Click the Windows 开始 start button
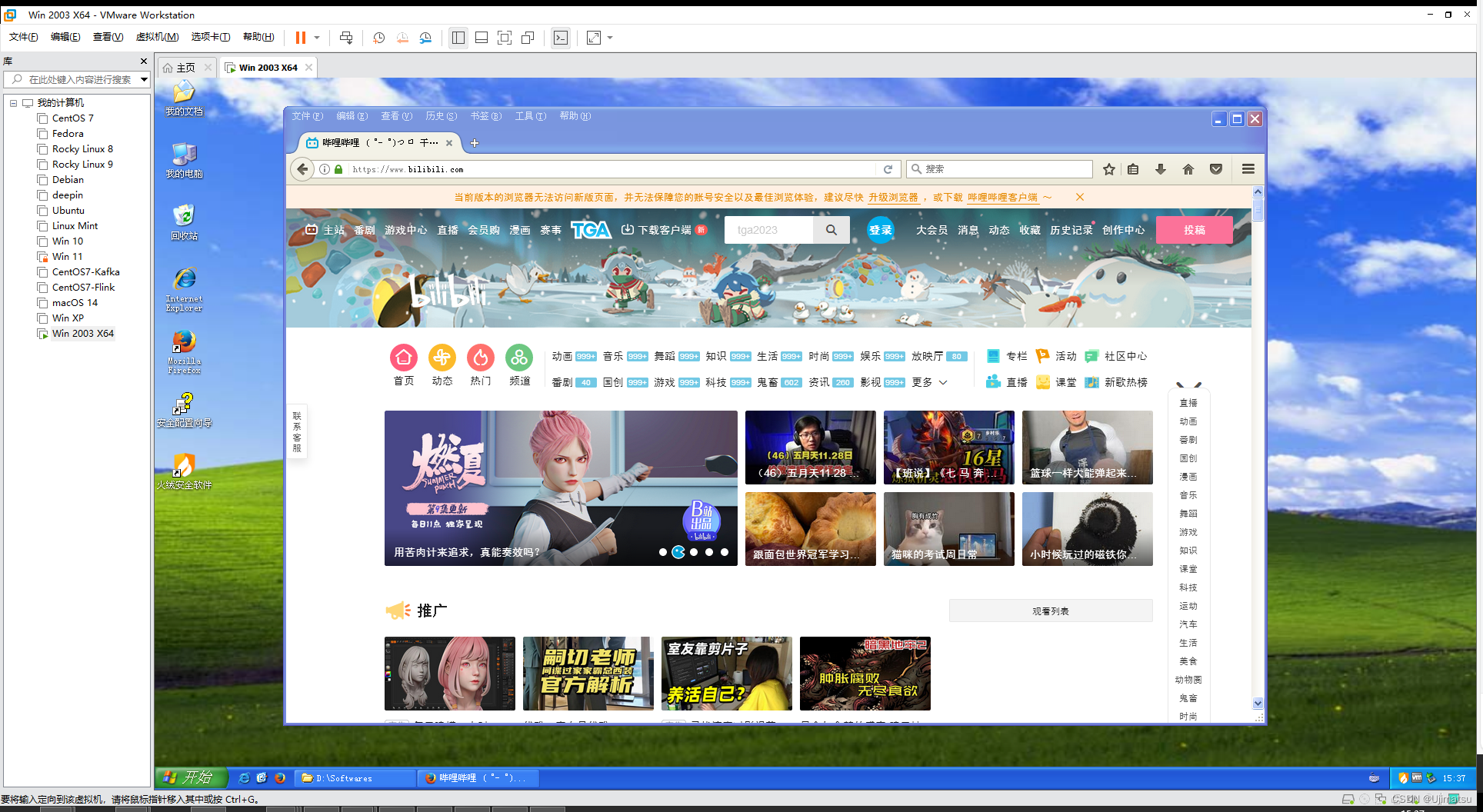 [x=192, y=778]
